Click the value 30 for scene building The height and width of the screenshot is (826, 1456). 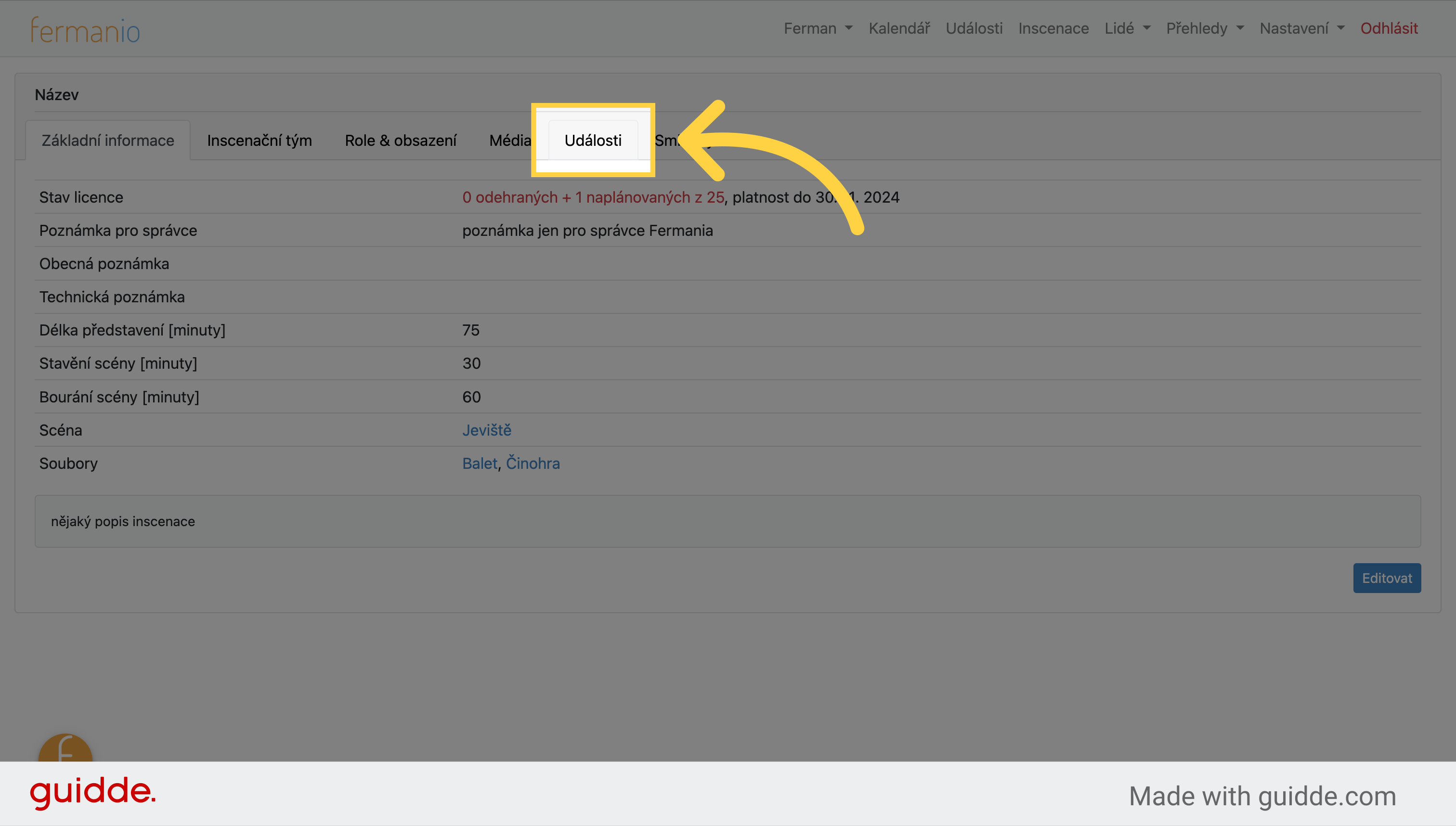coord(471,363)
